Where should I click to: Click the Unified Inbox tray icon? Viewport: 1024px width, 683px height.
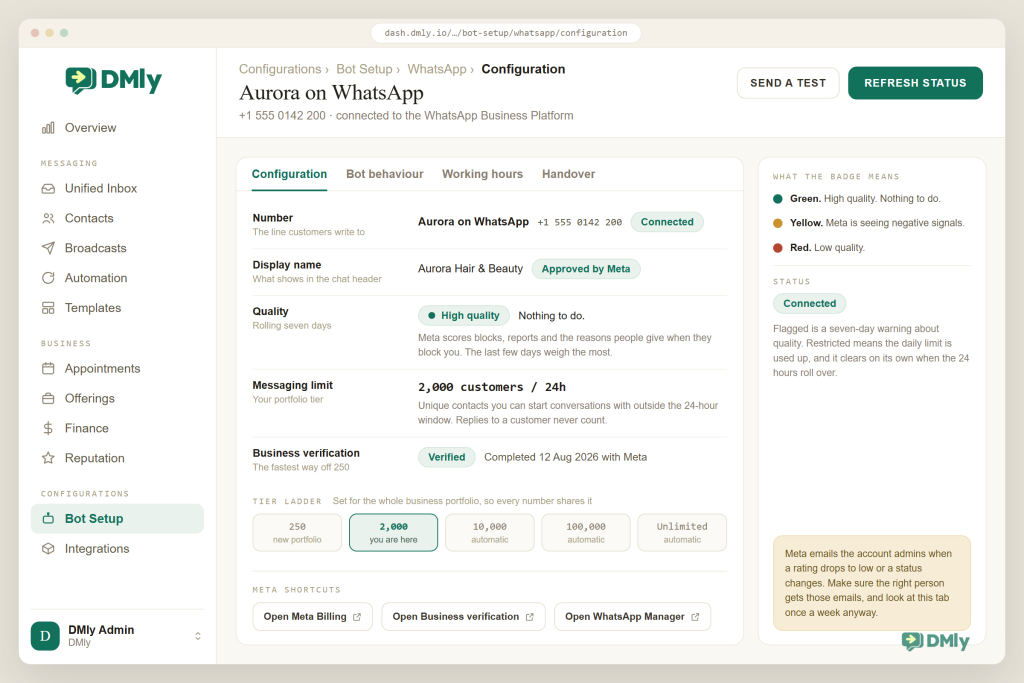pyautogui.click(x=48, y=189)
